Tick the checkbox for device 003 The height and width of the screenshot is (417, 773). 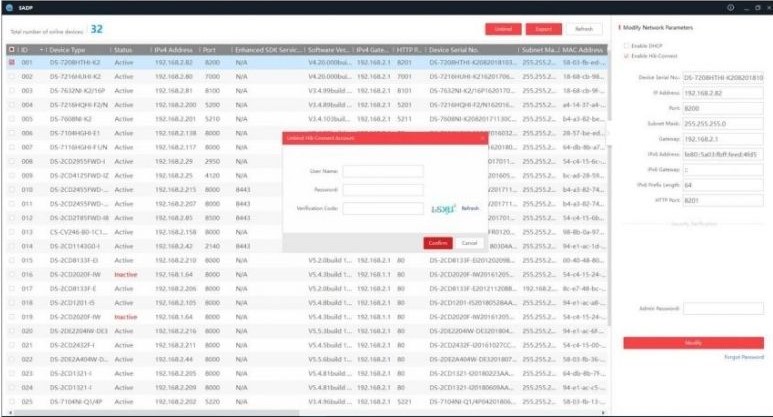(11, 91)
